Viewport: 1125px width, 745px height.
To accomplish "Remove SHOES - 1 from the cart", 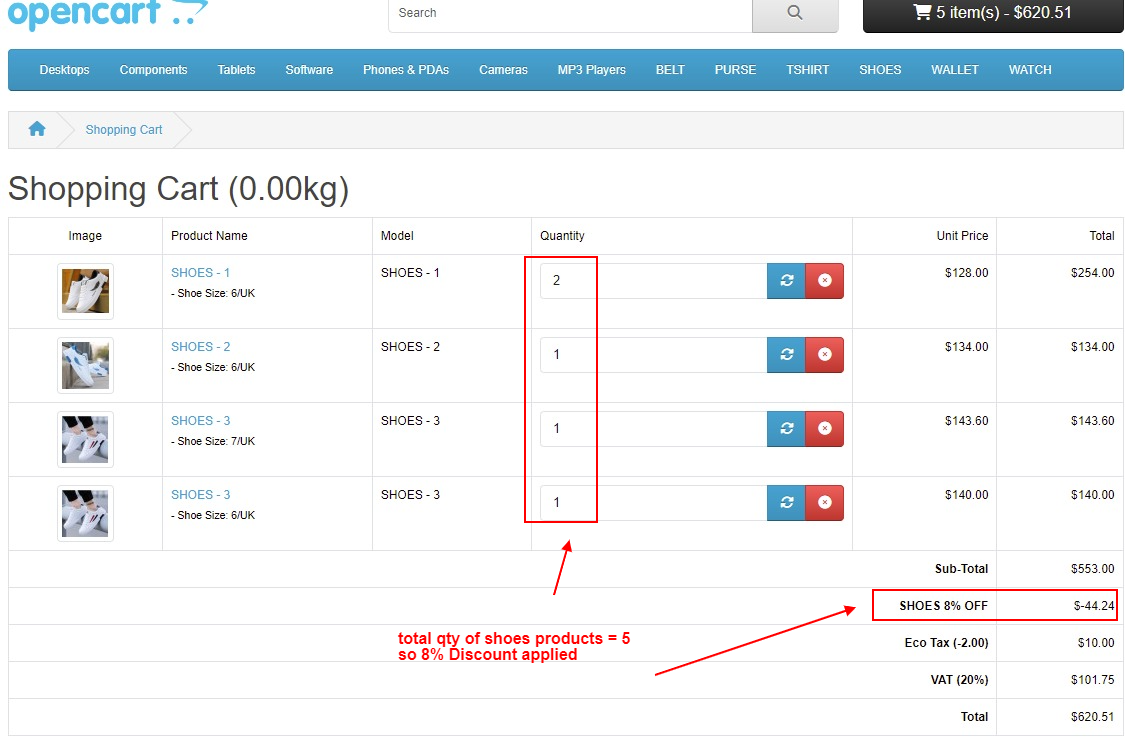I will [x=824, y=281].
